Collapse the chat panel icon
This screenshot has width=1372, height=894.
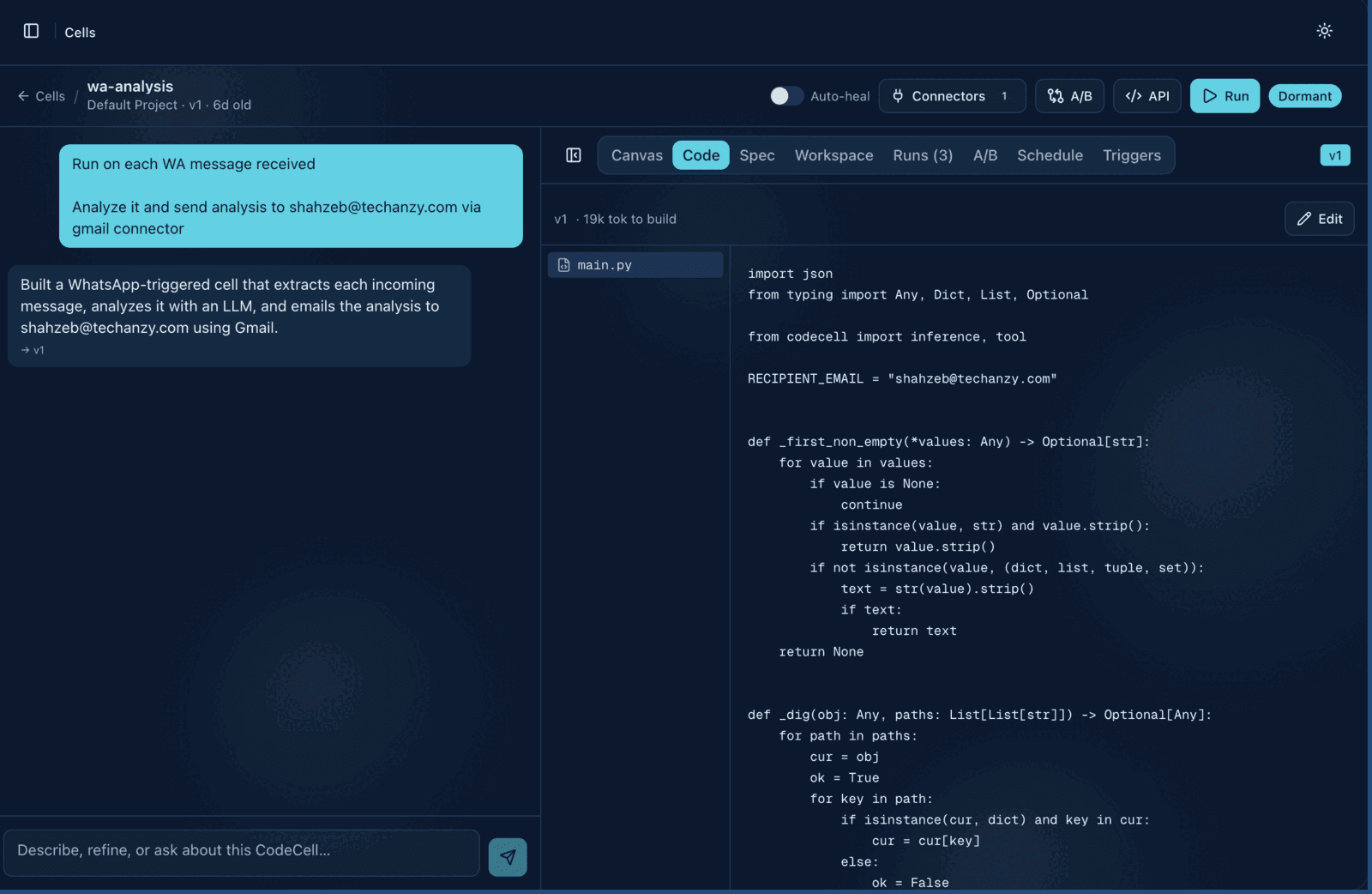tap(574, 155)
